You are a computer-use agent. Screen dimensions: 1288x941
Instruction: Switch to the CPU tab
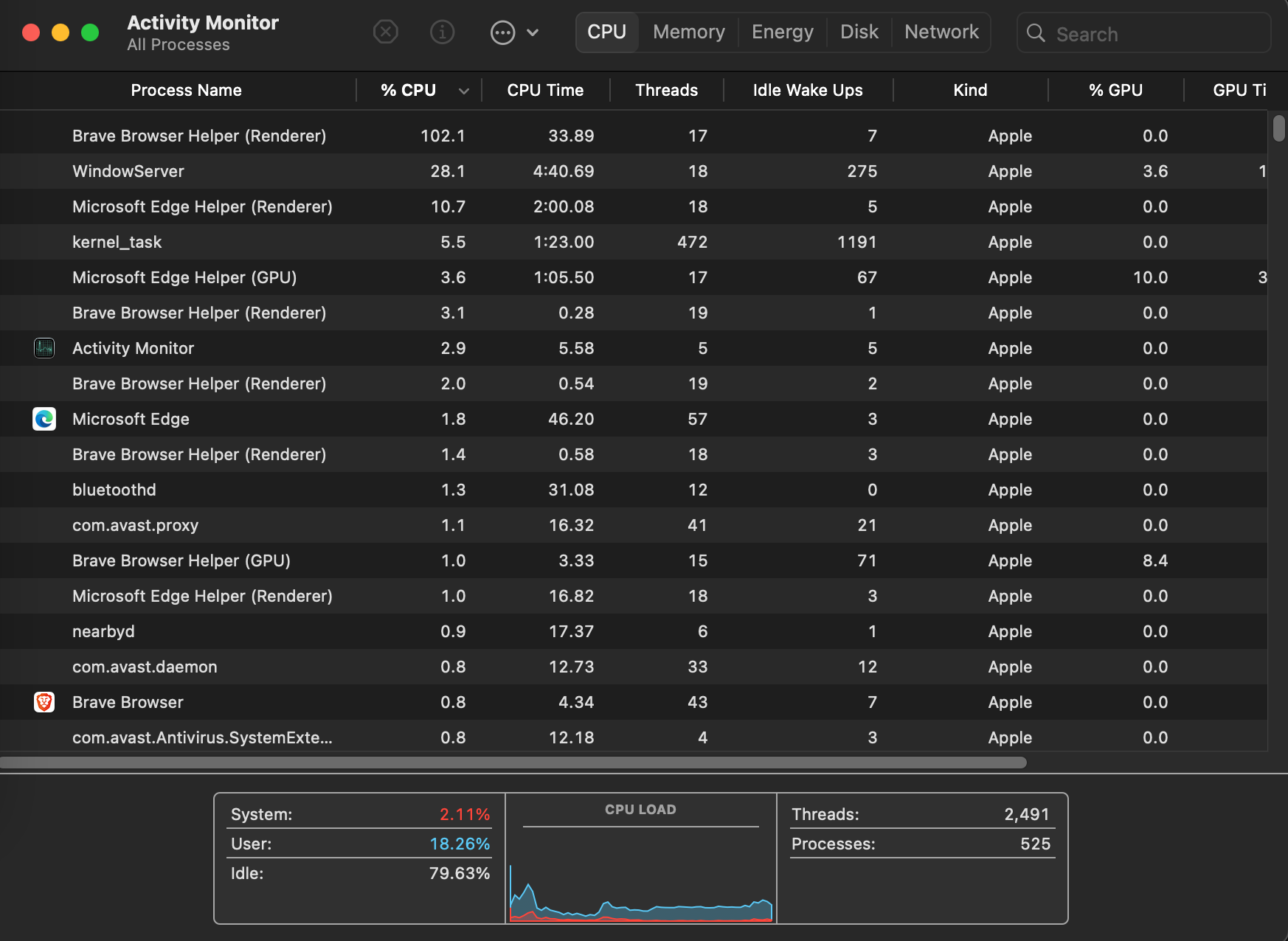coord(606,32)
